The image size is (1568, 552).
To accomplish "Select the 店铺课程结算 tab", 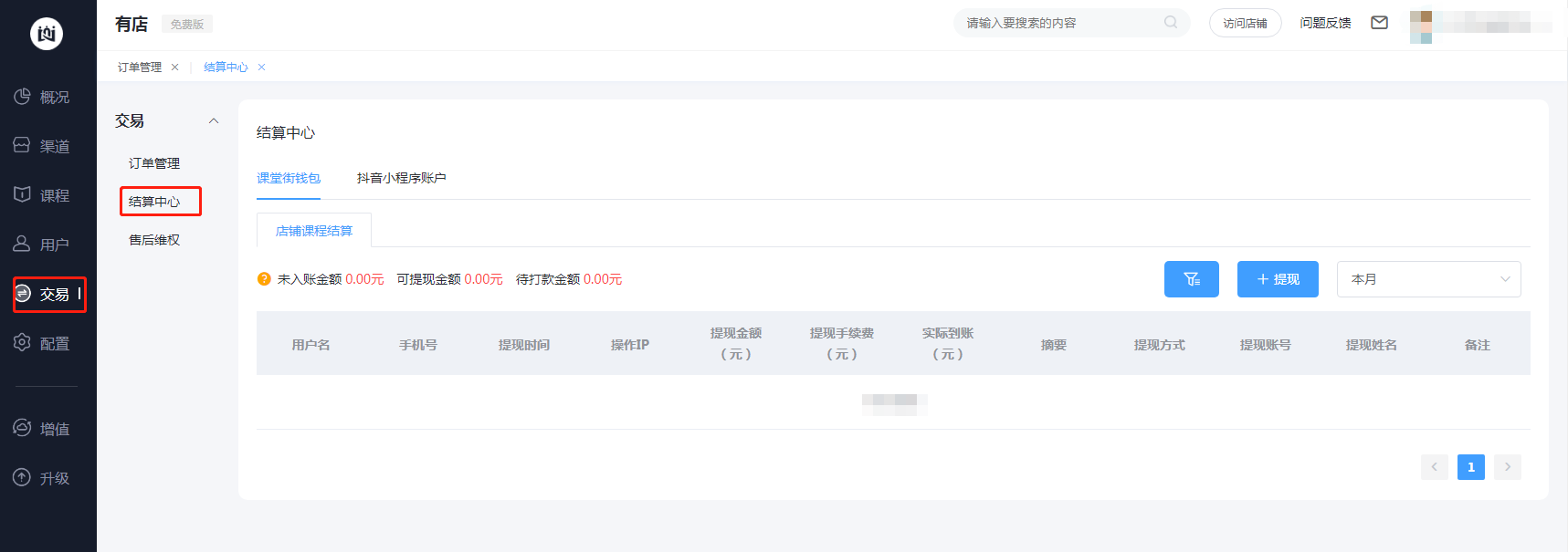I will tap(314, 231).
